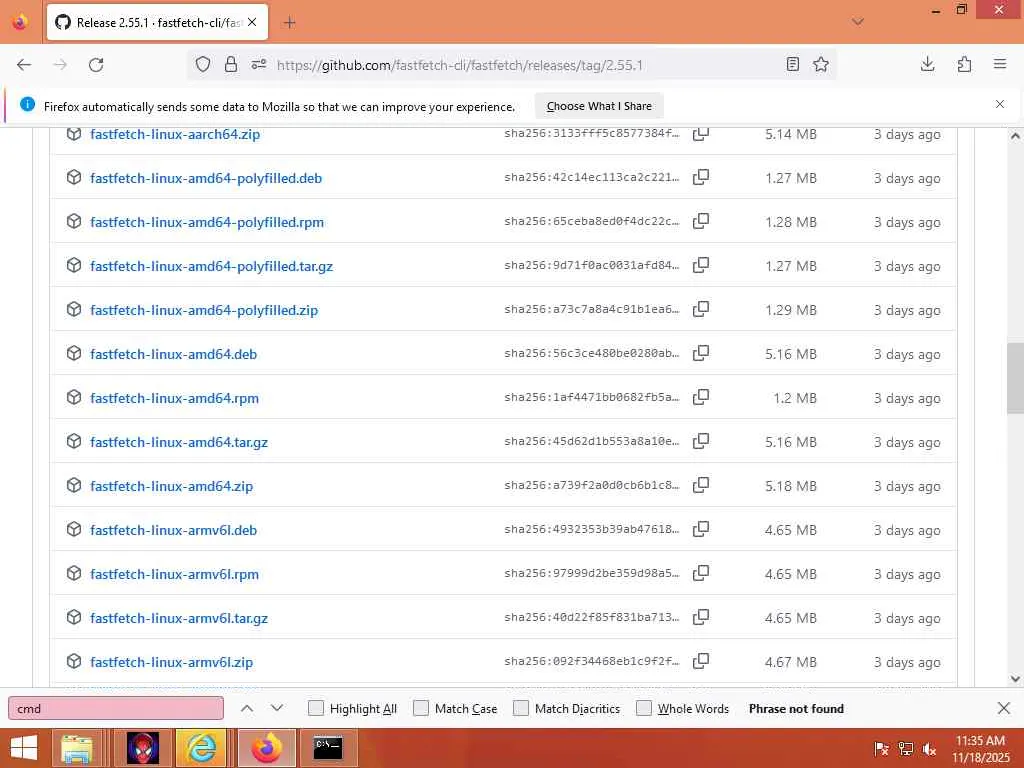Open Windows Start menu
Viewport: 1024px width, 768px height.
(x=24, y=748)
